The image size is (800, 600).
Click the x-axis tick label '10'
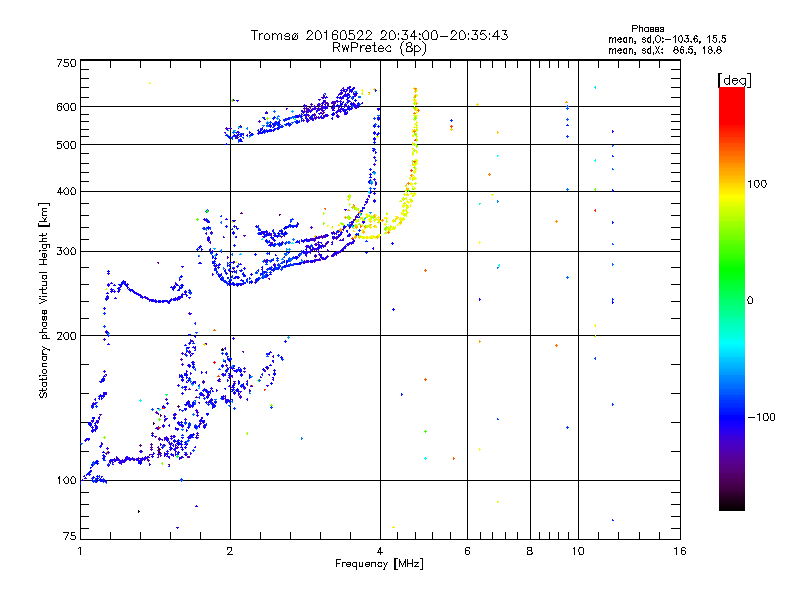578,551
